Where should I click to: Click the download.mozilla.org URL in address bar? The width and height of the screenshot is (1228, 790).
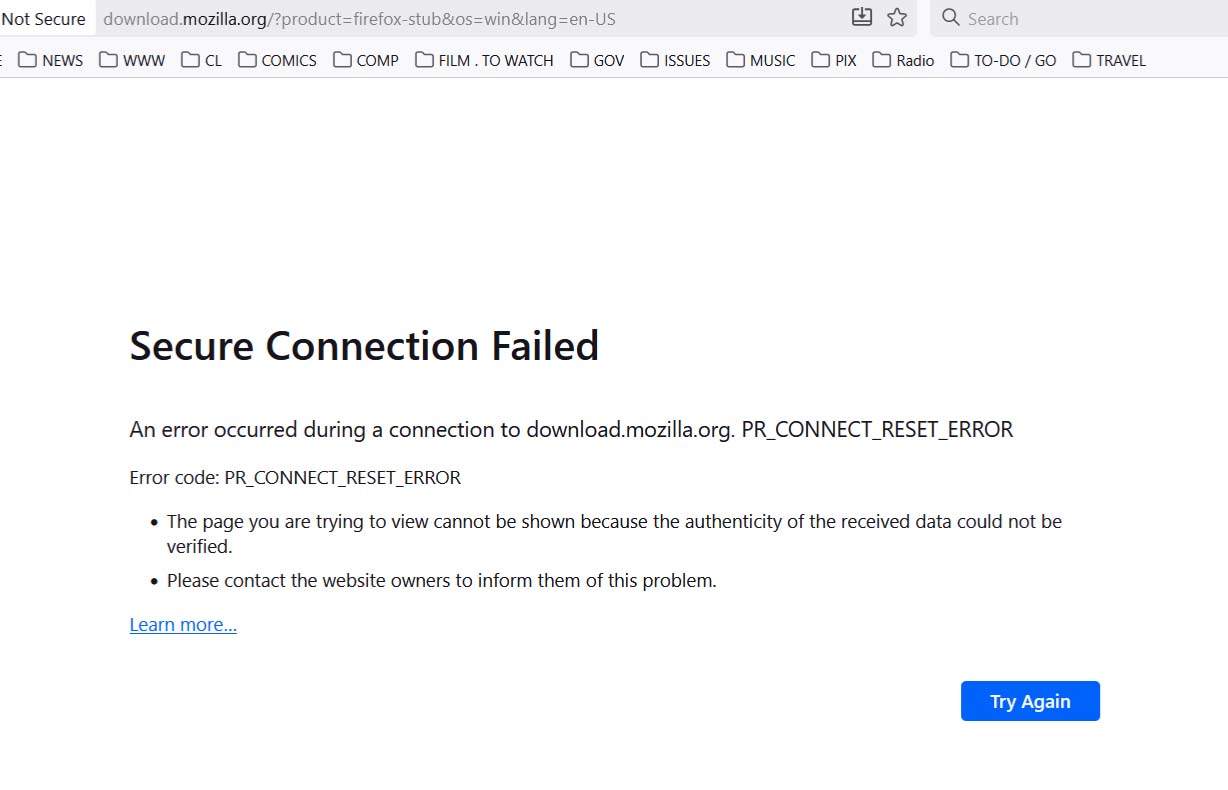359,19
